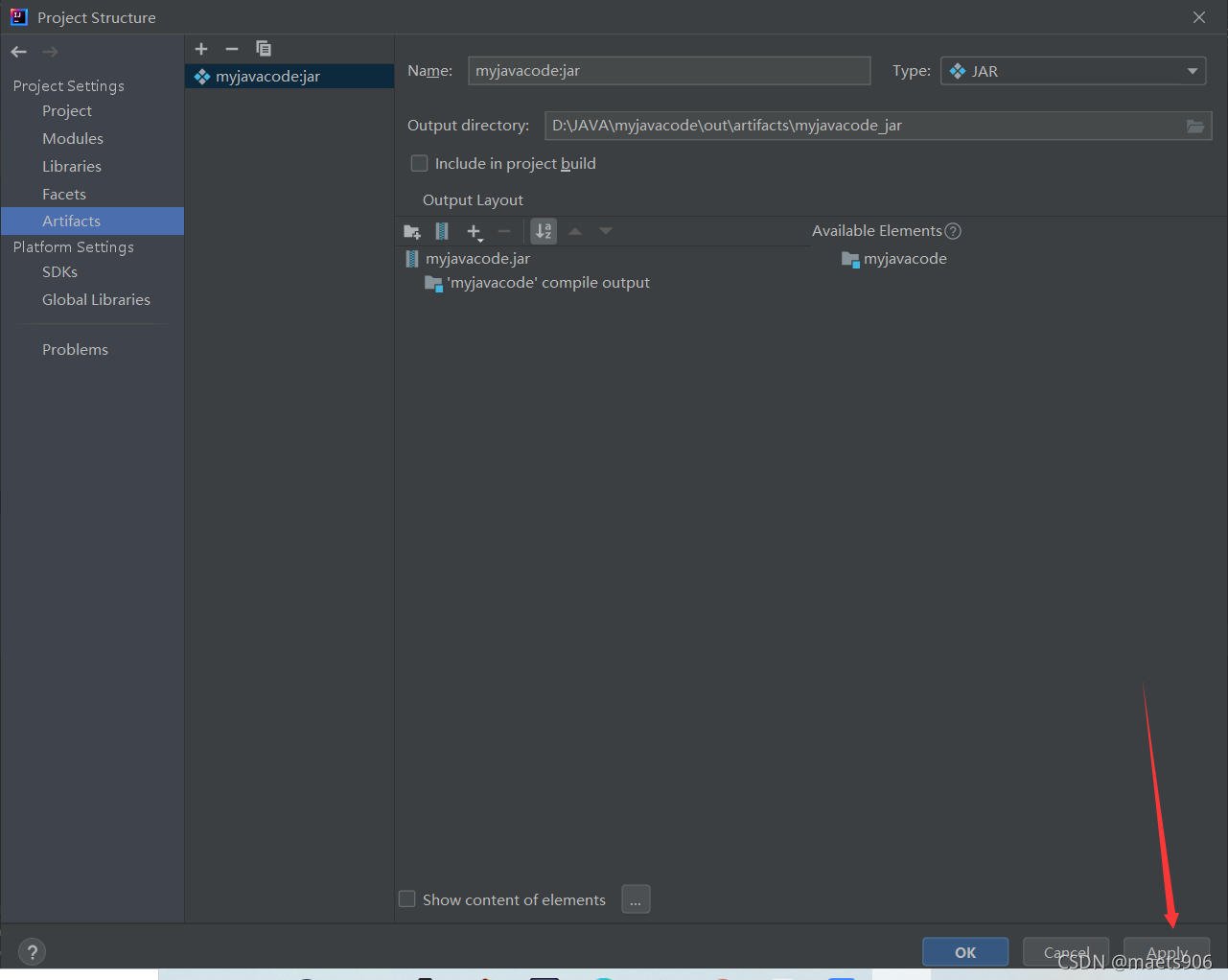Switch to the Output Layout tab
The height and width of the screenshot is (980, 1228).
pyautogui.click(x=473, y=200)
